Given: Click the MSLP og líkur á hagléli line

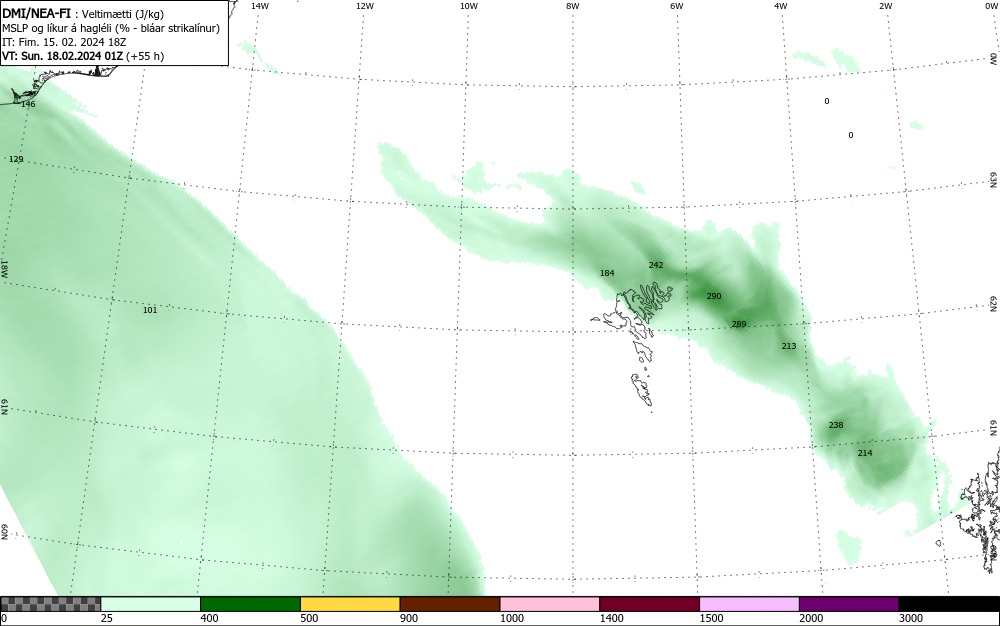Looking at the screenshot, I should coord(111,28).
